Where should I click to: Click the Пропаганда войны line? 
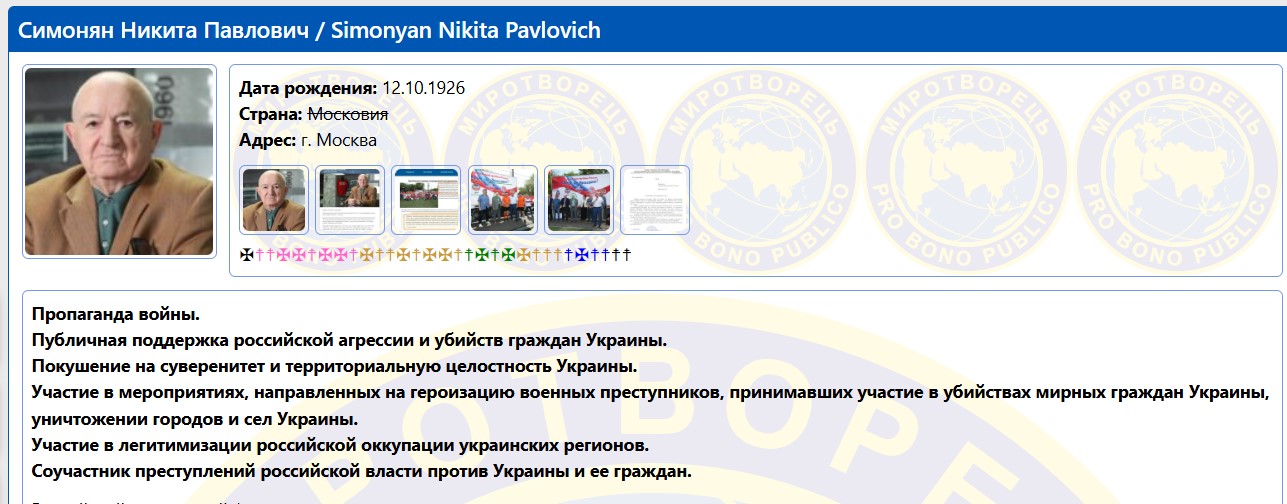tap(115, 315)
